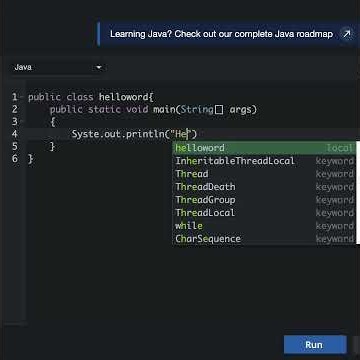Click the word class in line 1

click(x=80, y=97)
